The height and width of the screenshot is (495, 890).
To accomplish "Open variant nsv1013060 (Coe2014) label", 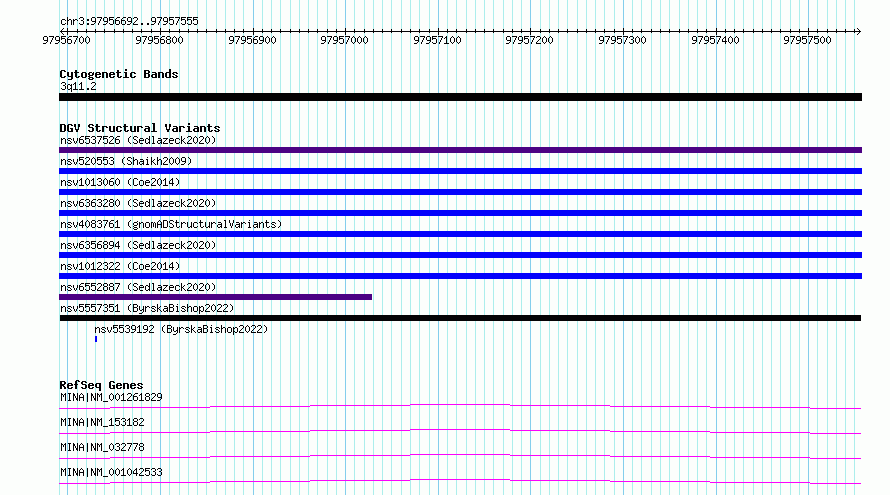I will pyautogui.click(x=120, y=182).
